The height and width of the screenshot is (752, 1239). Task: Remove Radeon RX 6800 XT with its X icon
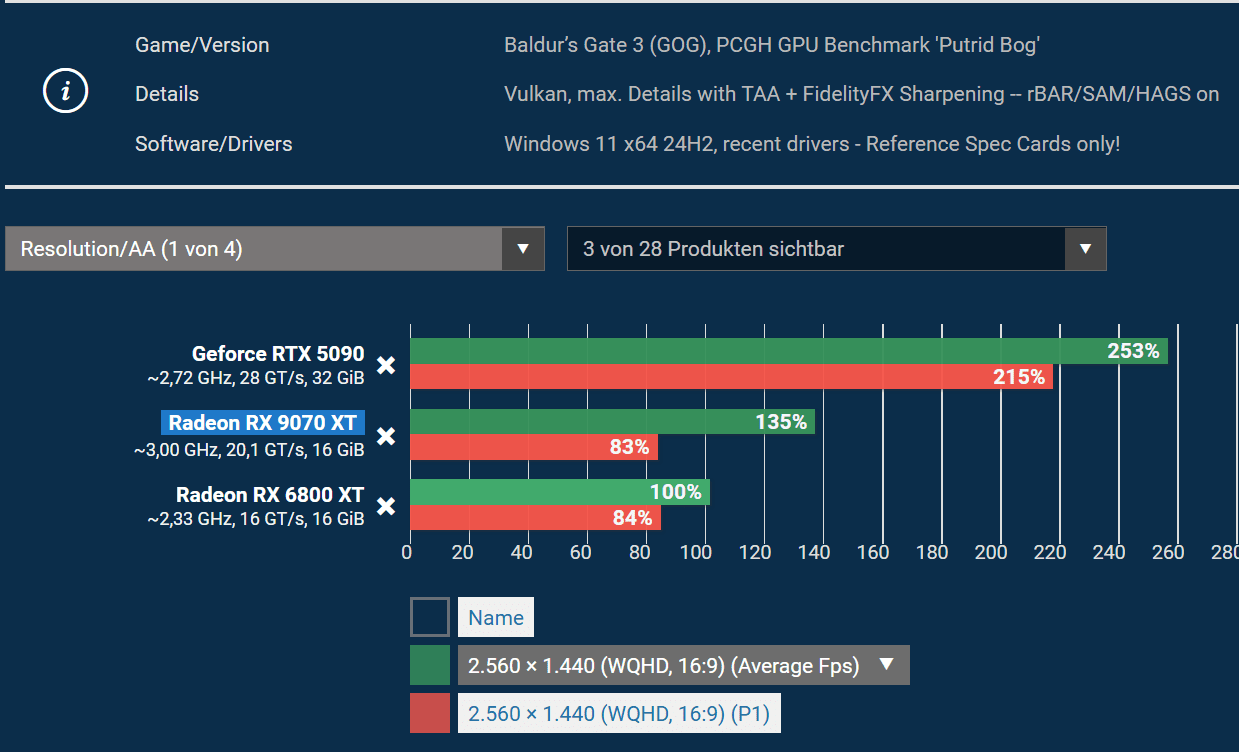click(386, 507)
